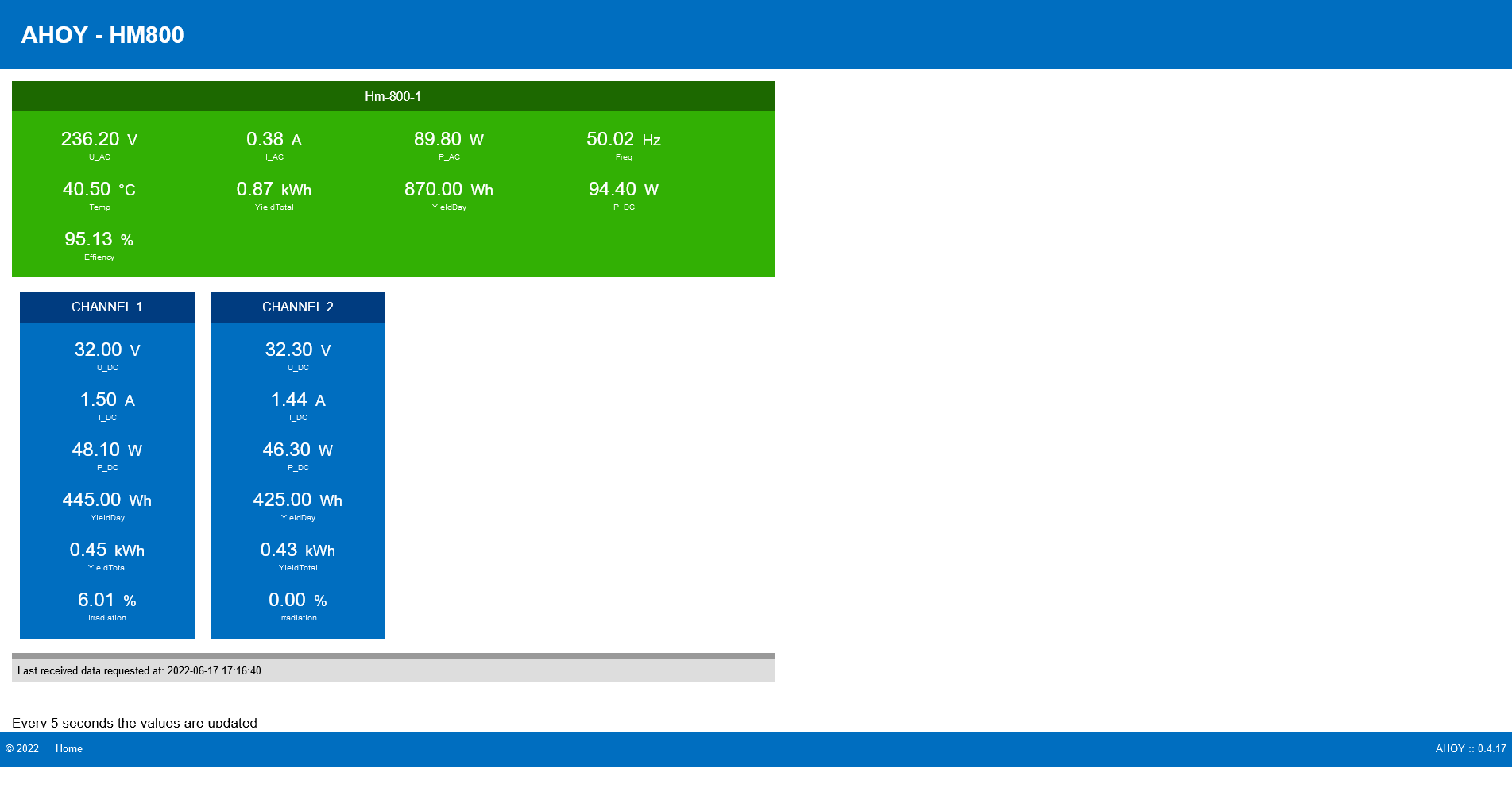Viewport: 1512px width, 792px height.
Task: Click the 870.00 Wh YieldDay reading
Action: pos(449,190)
